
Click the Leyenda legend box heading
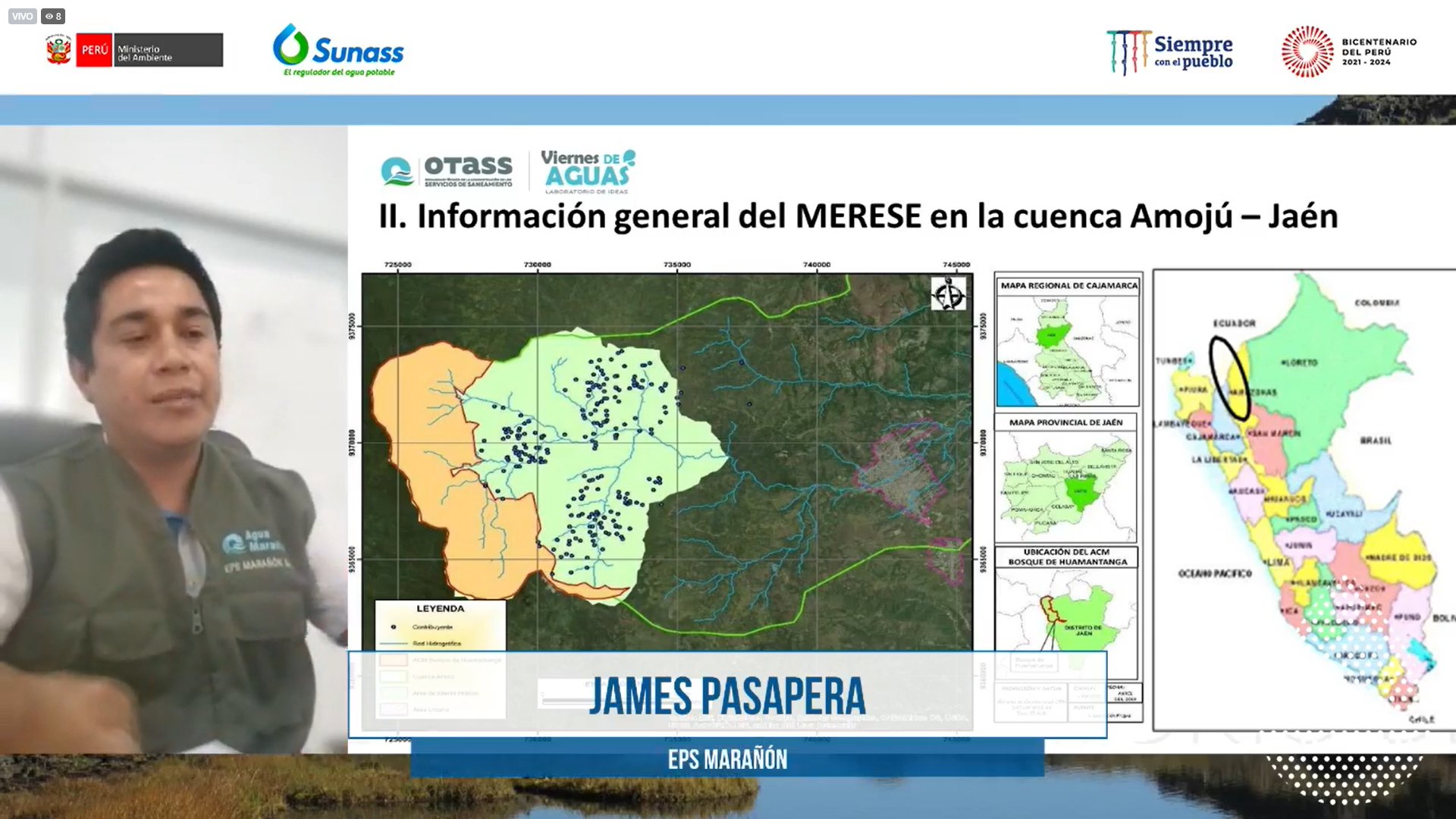point(440,608)
